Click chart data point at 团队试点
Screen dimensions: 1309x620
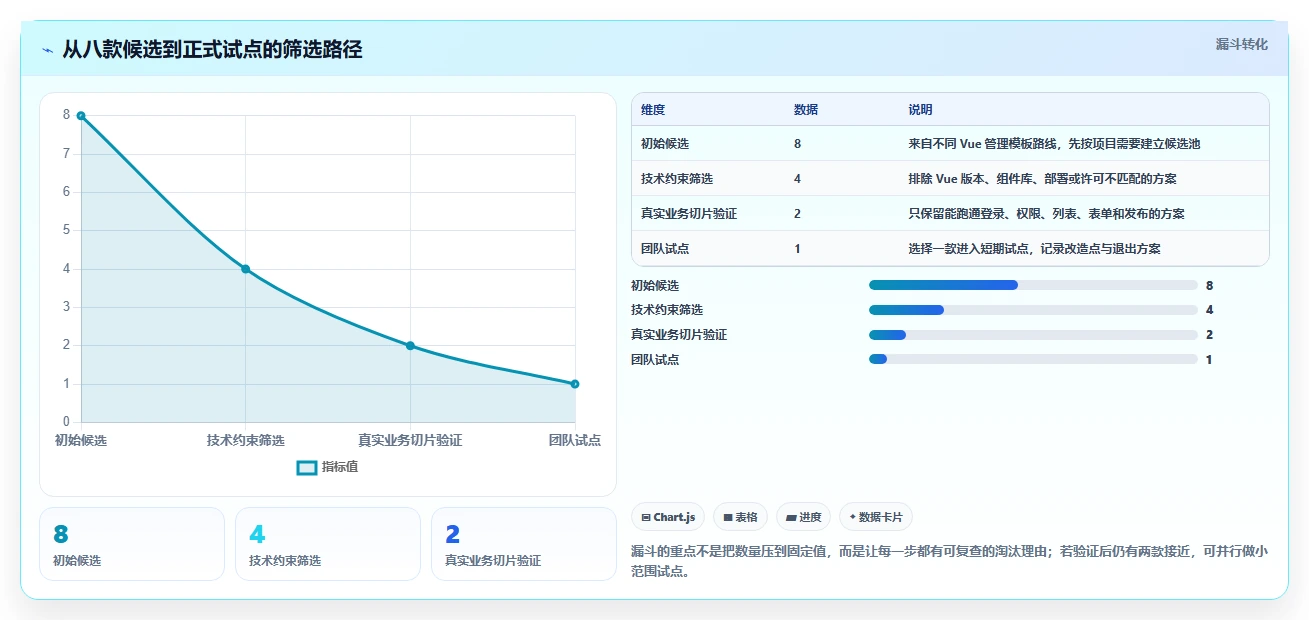[x=575, y=384]
